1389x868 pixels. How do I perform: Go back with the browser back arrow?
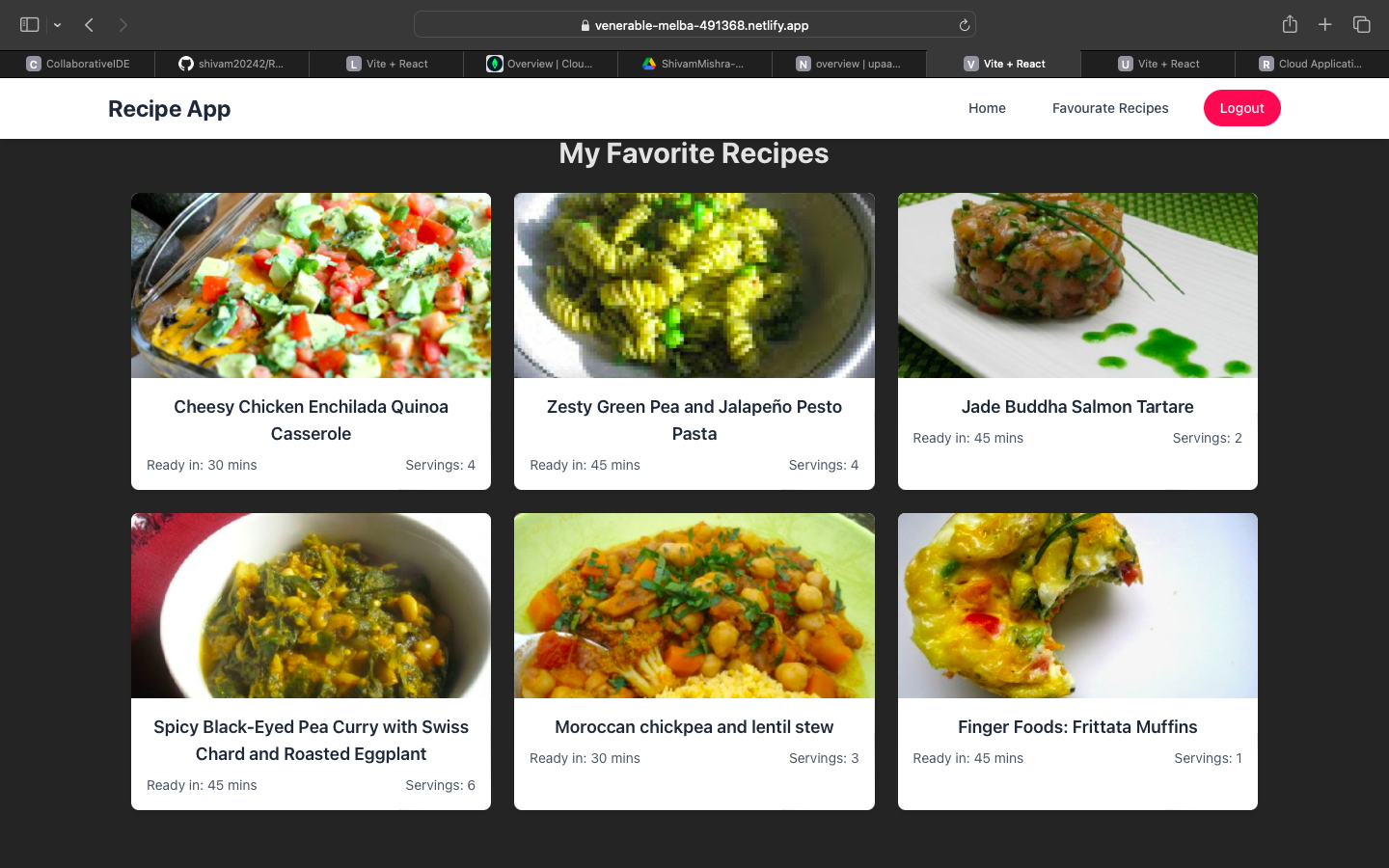click(89, 25)
